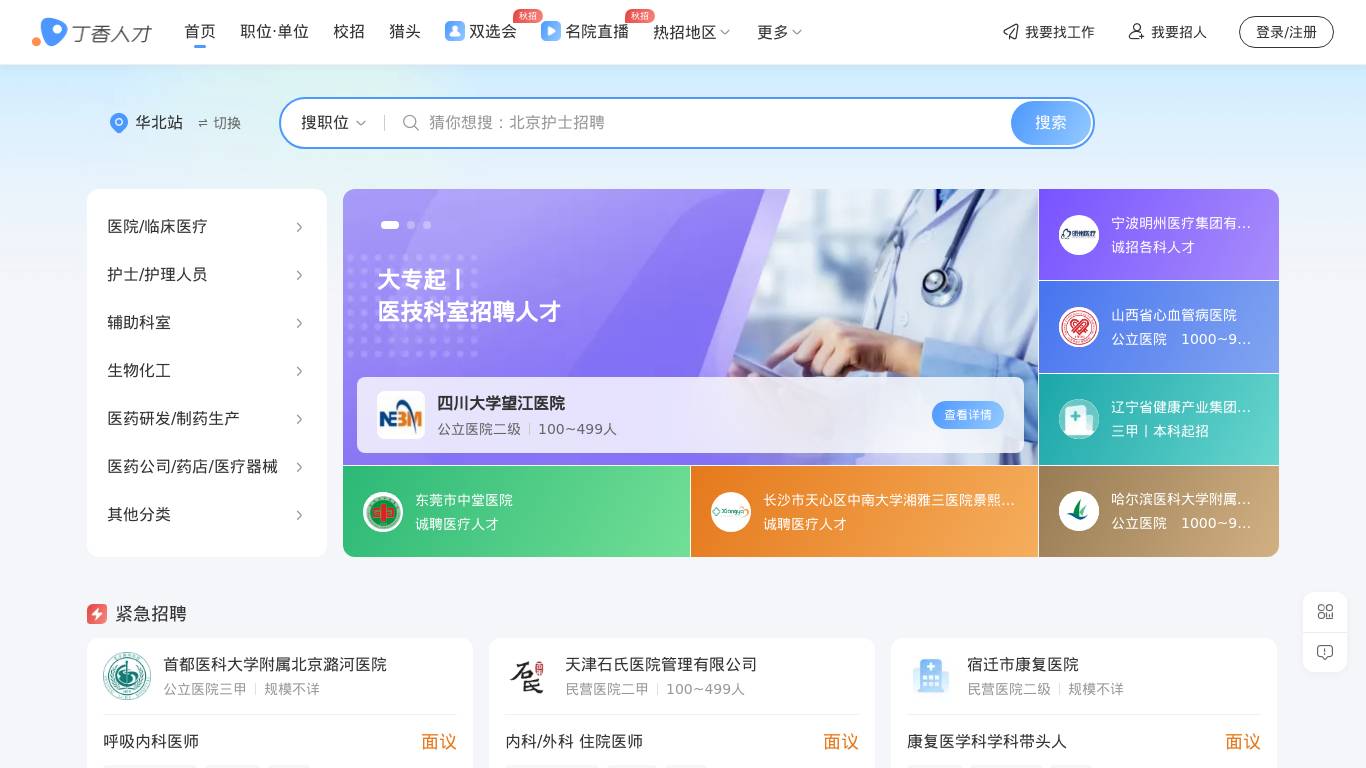Open the feedback bubble icon on the right edge

1325,652
